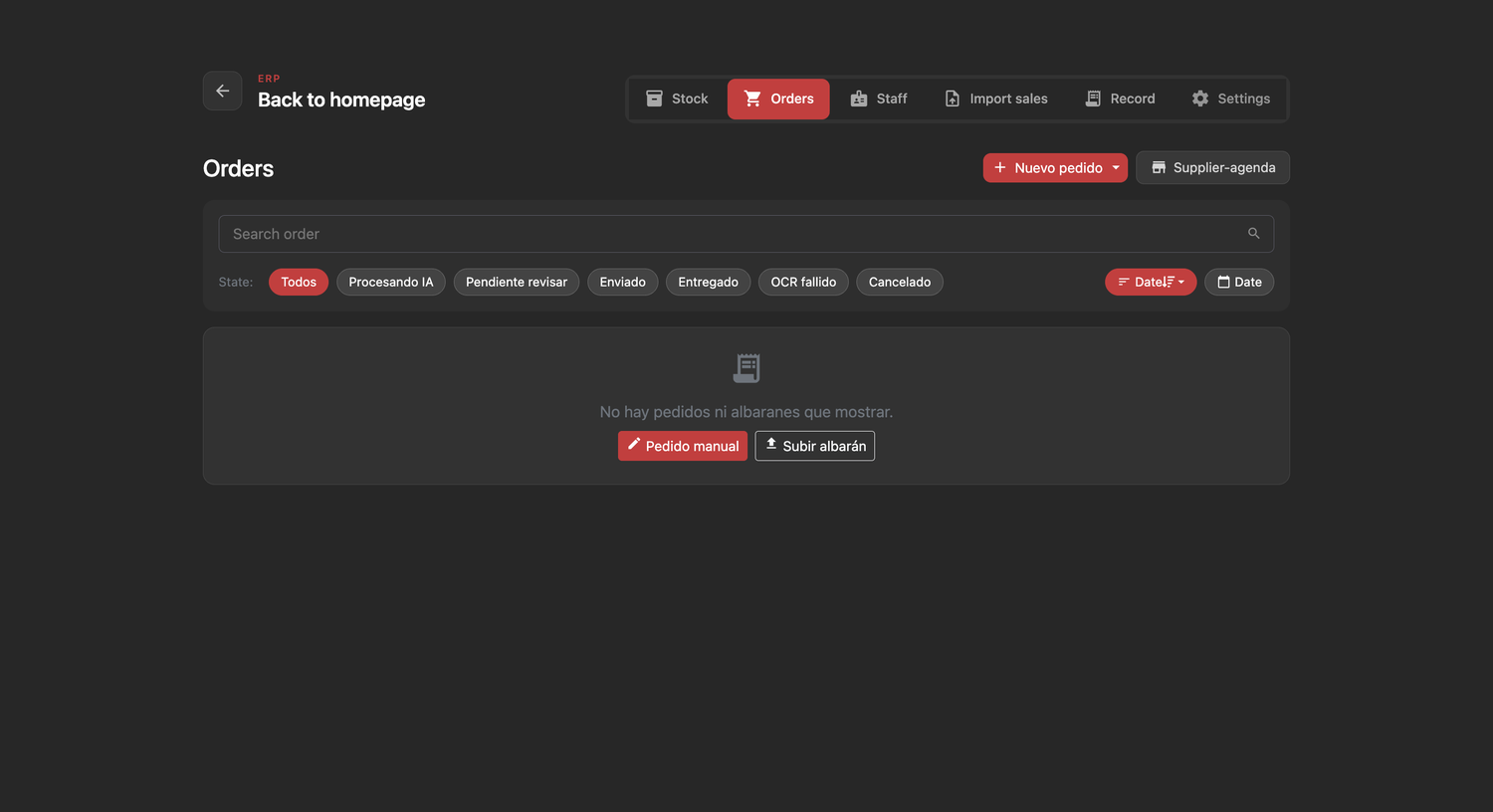Click the Import sales file upload icon
Image resolution: width=1493 pixels, height=812 pixels.
(953, 99)
